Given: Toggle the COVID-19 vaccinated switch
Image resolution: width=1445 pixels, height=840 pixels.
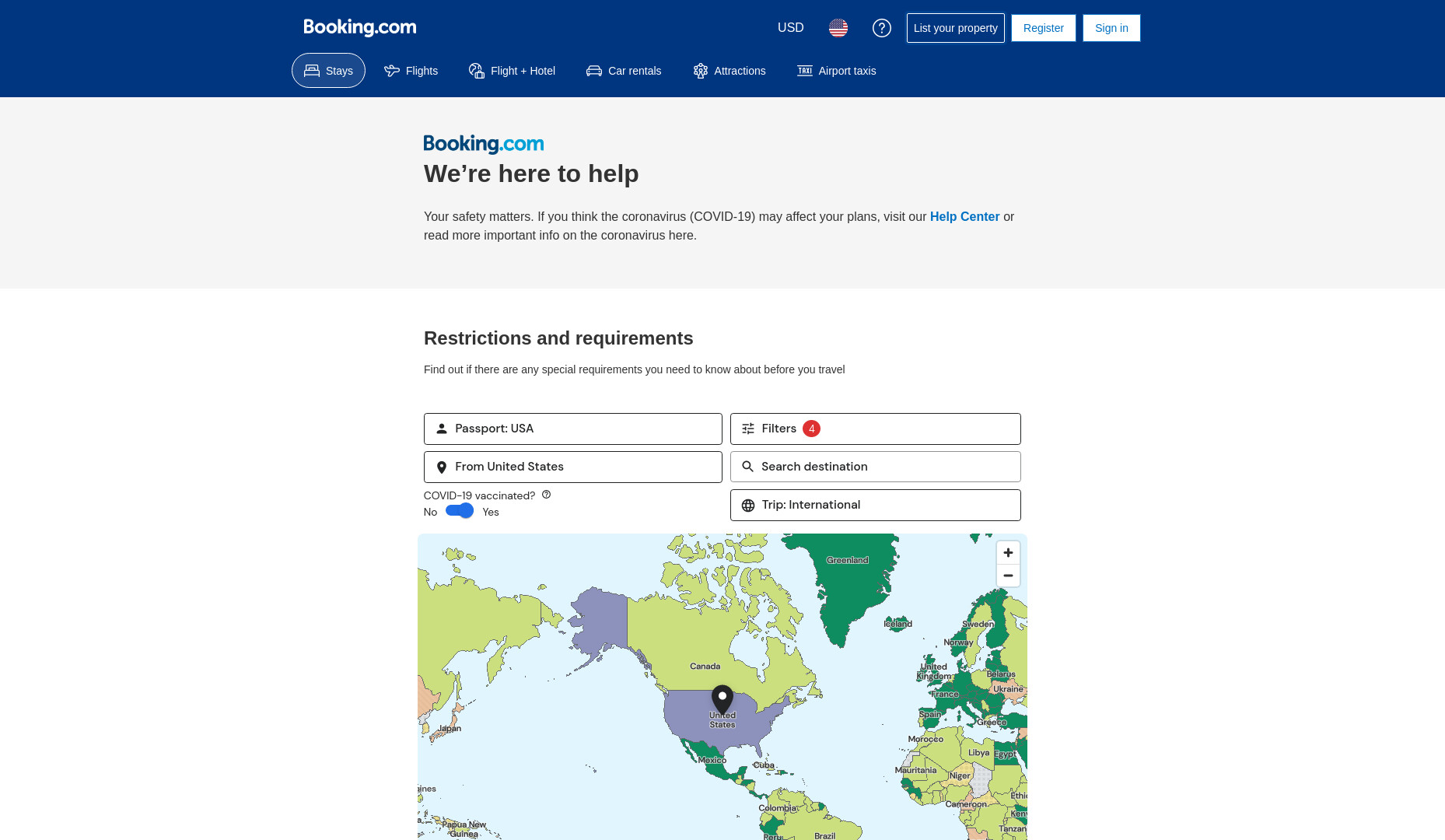Looking at the screenshot, I should [x=460, y=511].
